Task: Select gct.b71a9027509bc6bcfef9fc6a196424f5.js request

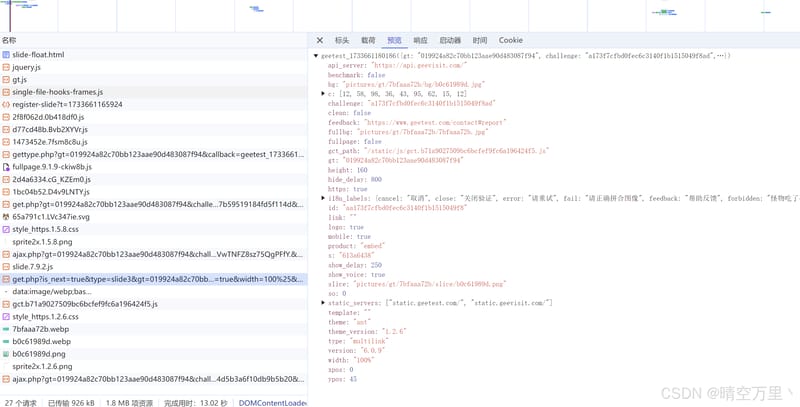Action: click(x=154, y=304)
